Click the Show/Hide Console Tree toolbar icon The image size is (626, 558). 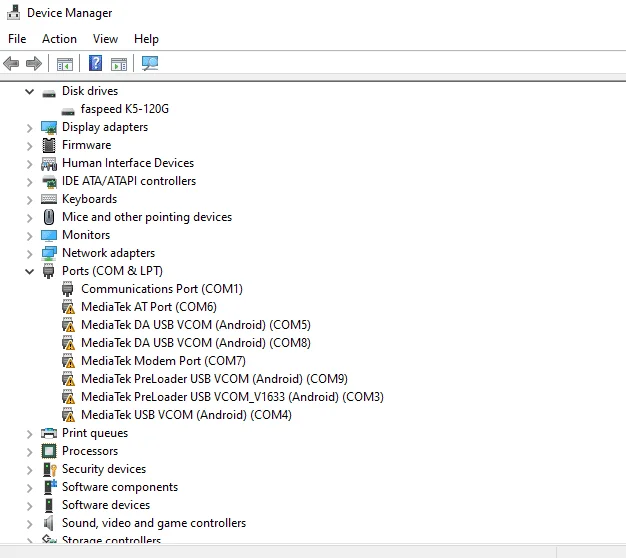click(x=65, y=63)
